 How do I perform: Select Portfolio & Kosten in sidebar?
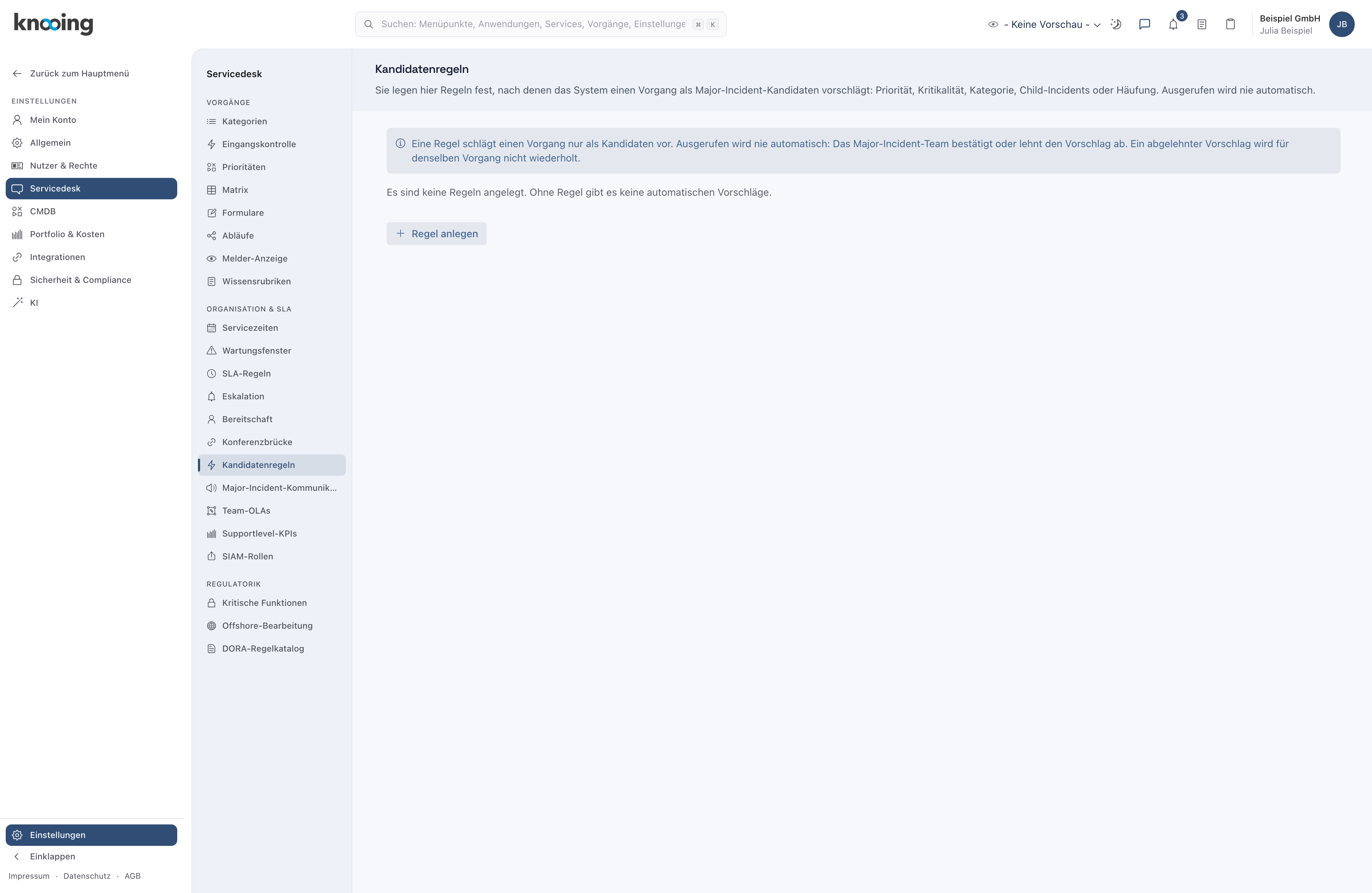click(x=91, y=234)
